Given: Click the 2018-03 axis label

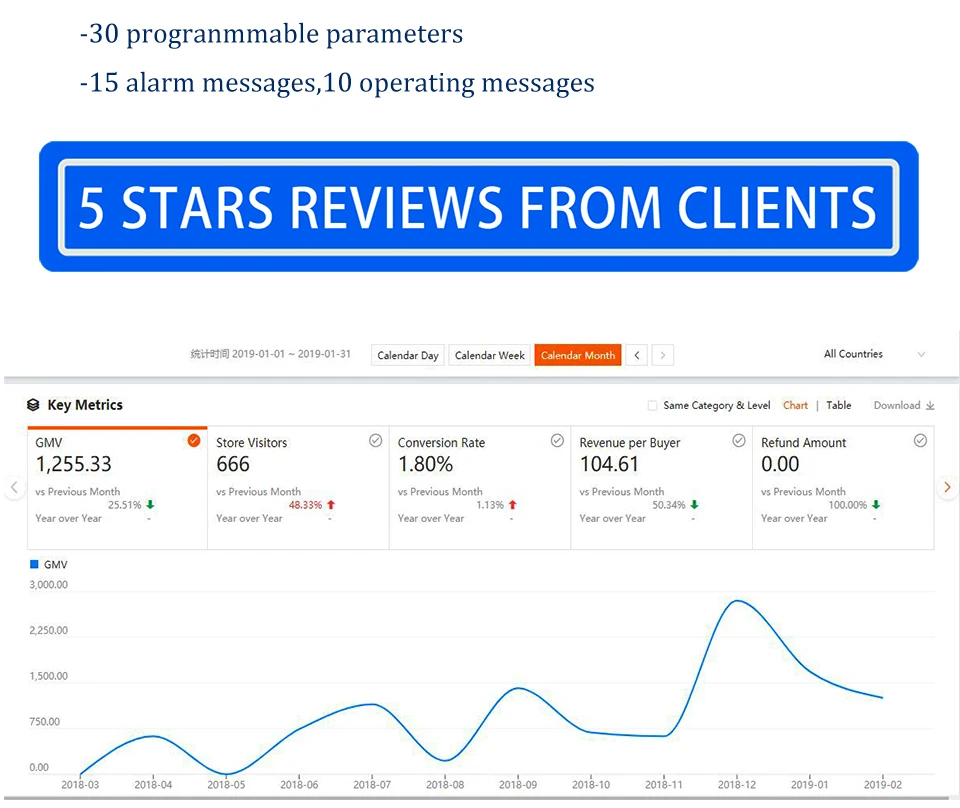Looking at the screenshot, I should tap(80, 785).
